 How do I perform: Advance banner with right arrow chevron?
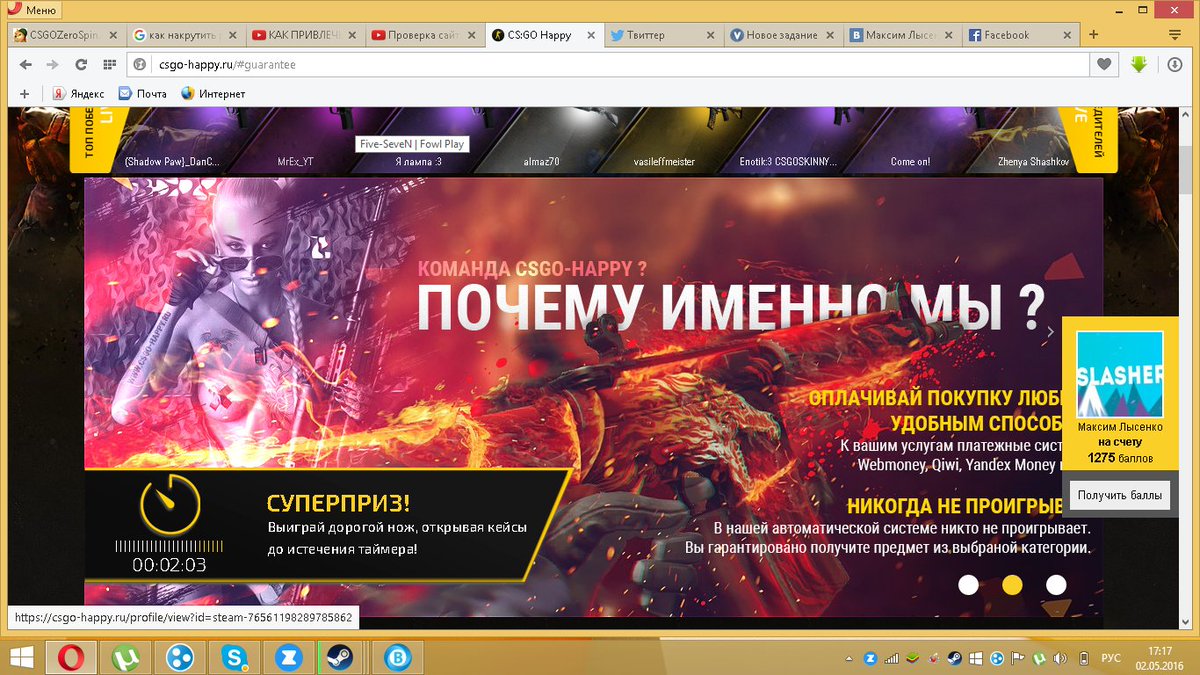tap(1050, 331)
